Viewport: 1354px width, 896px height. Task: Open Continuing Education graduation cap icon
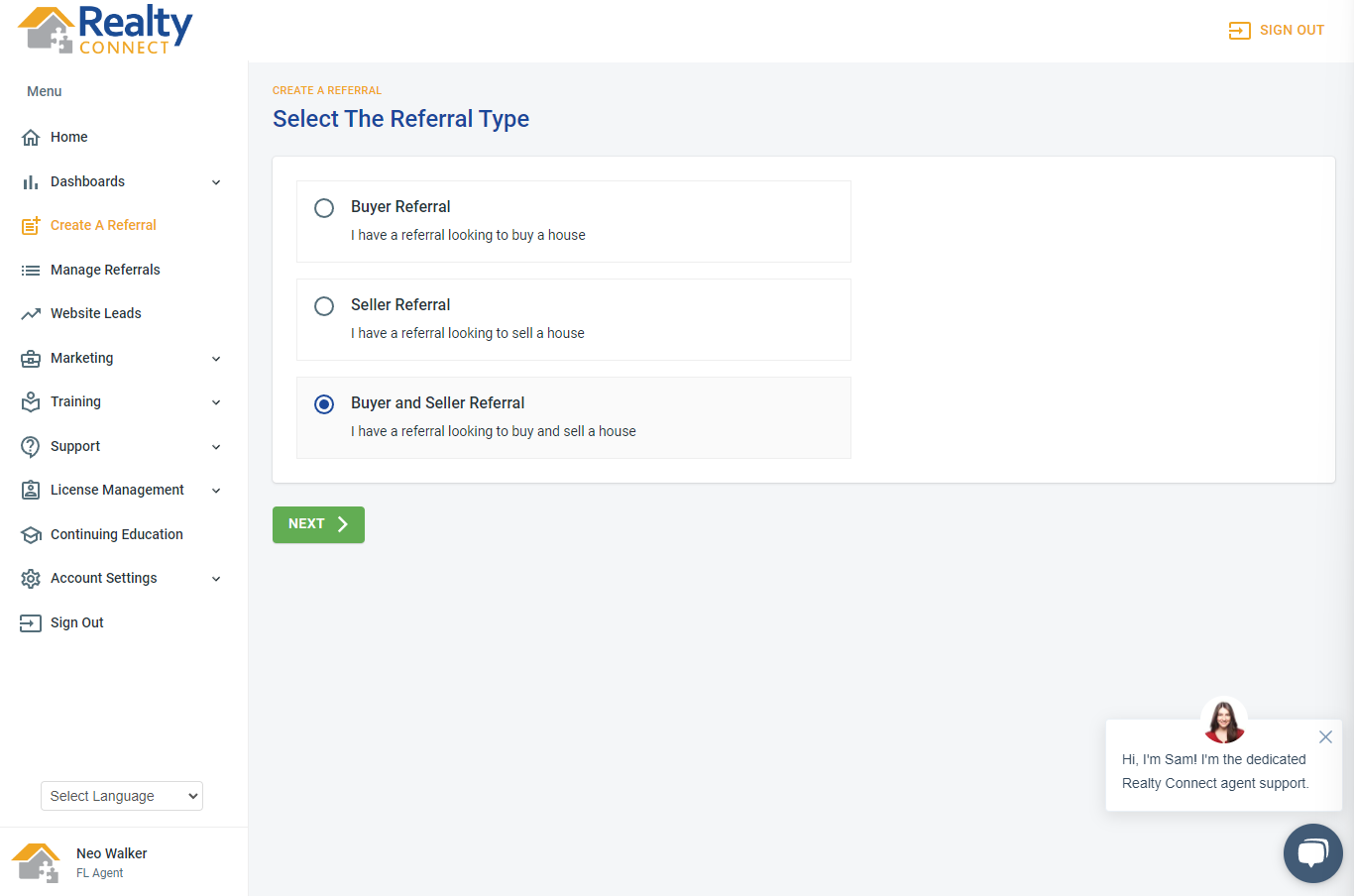[x=31, y=534]
